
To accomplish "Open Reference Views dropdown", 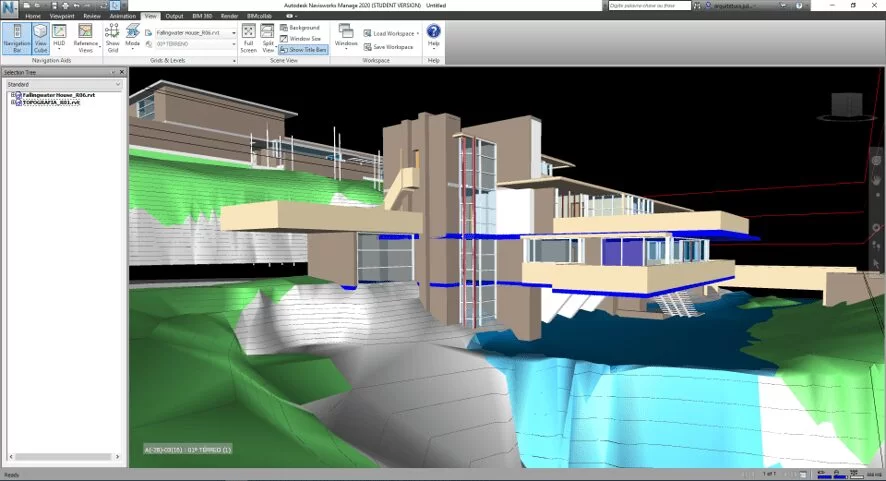I will click(x=85, y=38).
